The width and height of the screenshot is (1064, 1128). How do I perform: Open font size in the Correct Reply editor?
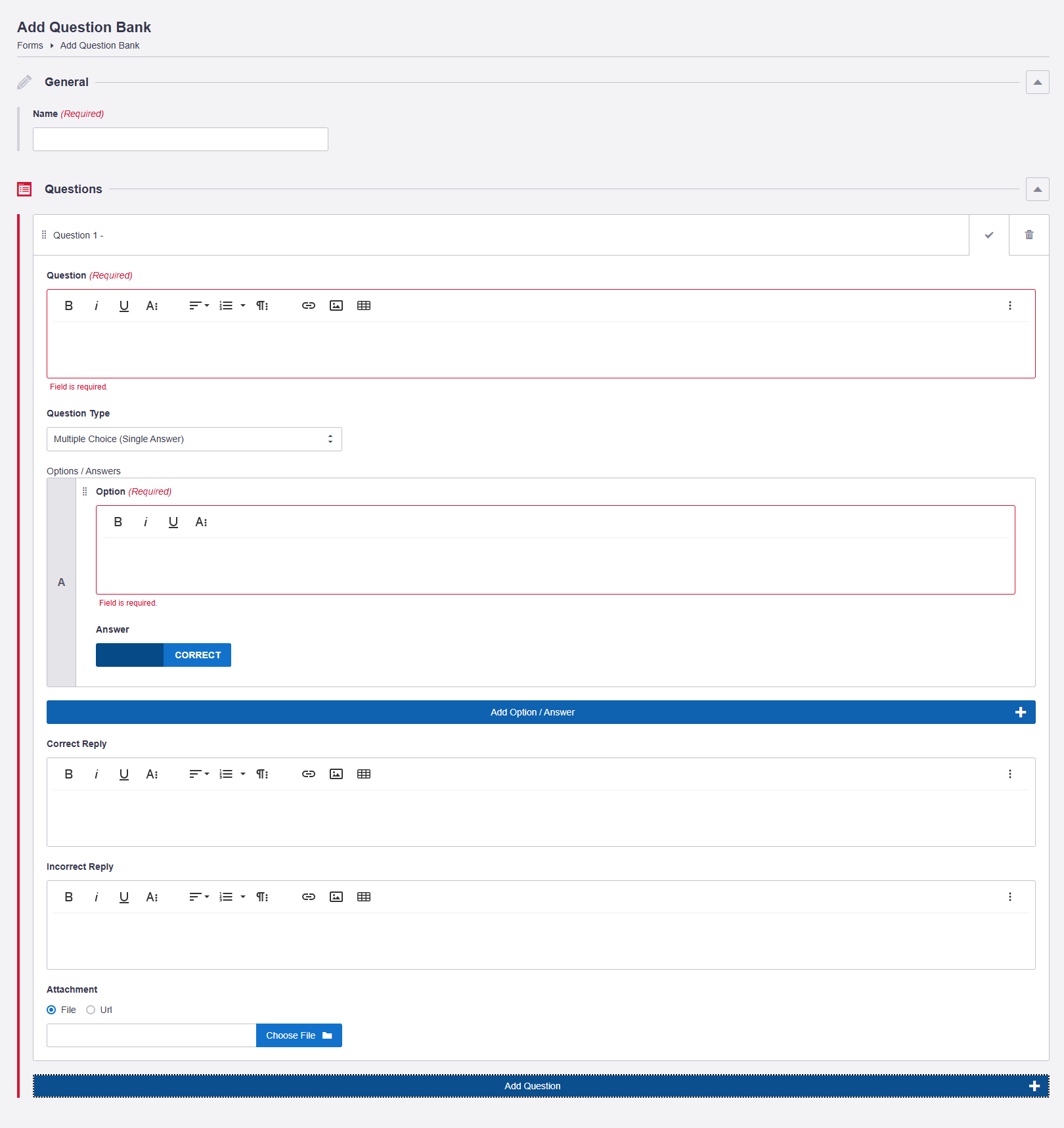point(152,774)
